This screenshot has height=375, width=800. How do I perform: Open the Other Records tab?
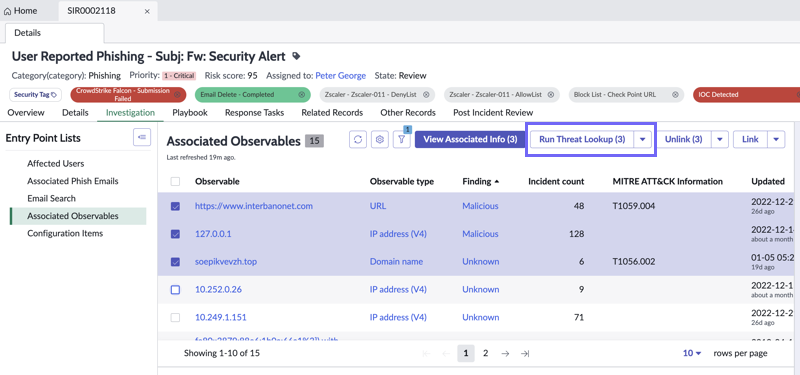pos(408,112)
